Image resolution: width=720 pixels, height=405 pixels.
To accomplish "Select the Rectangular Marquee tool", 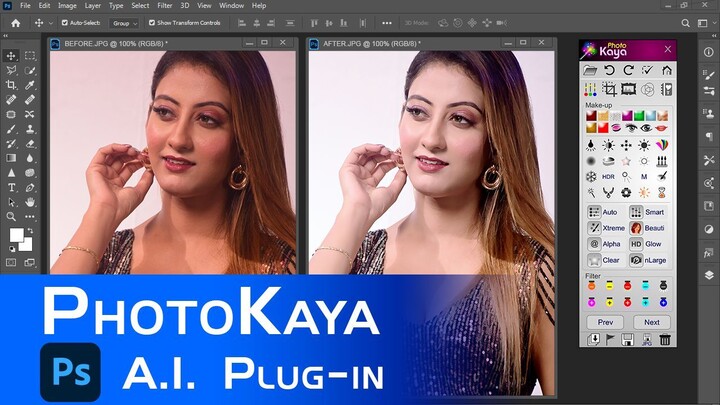I will tap(30, 56).
